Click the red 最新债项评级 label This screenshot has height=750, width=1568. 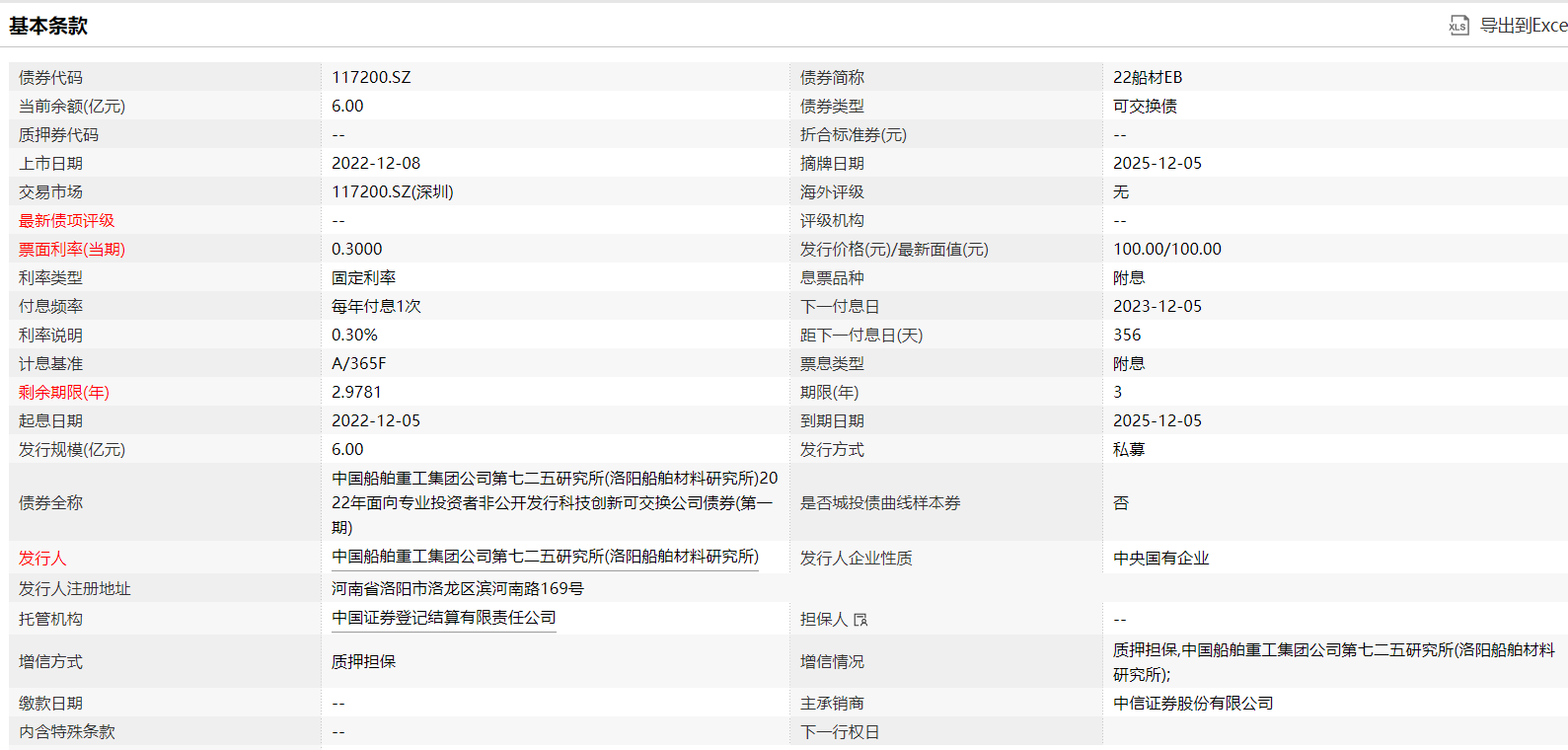tap(66, 221)
